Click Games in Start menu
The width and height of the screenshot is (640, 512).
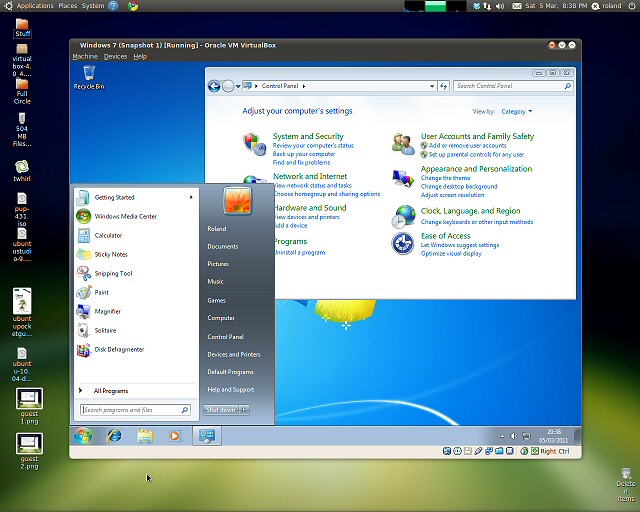(216, 301)
